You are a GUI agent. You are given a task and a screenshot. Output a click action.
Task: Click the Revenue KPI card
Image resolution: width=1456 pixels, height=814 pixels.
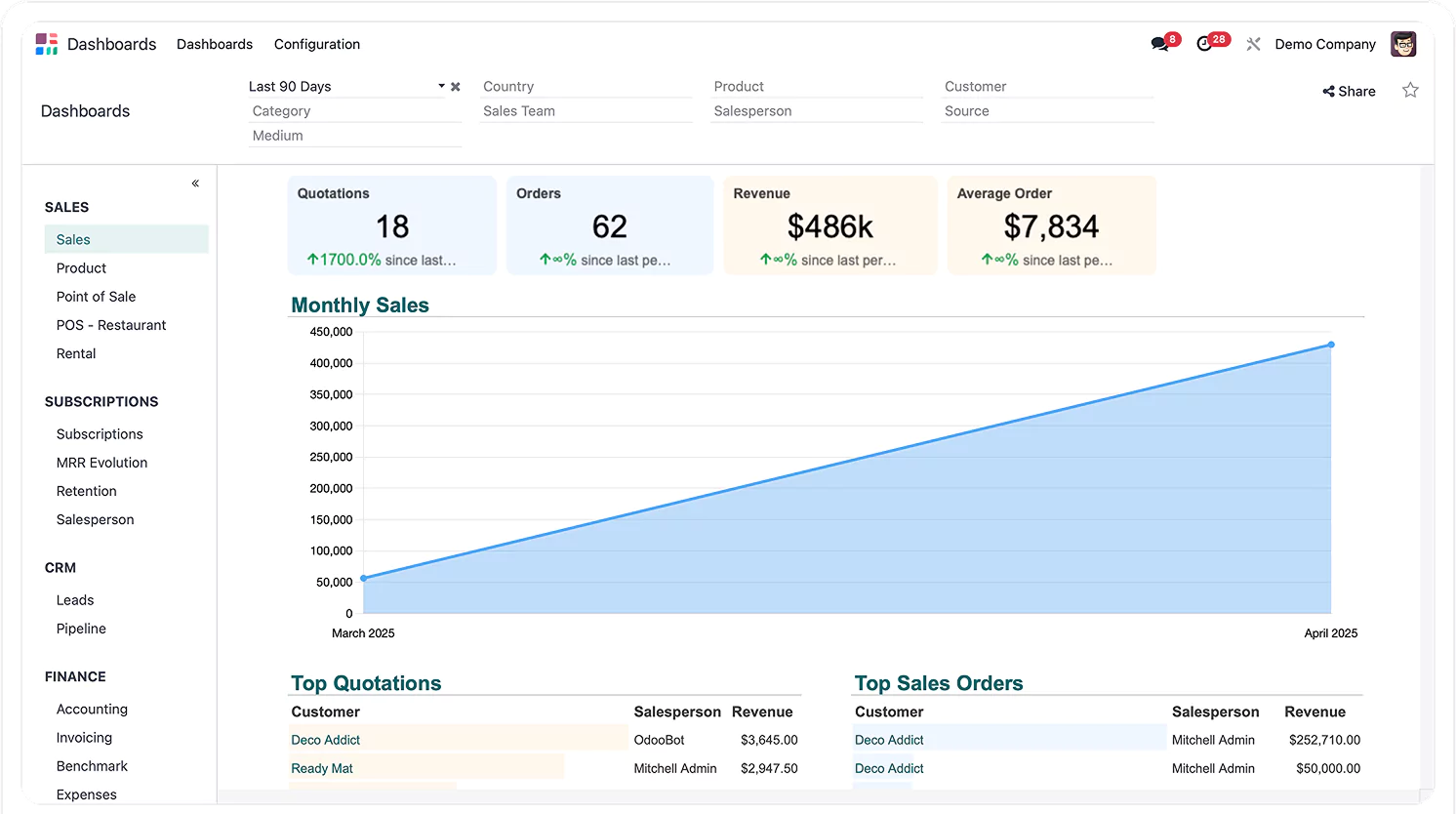coord(829,225)
